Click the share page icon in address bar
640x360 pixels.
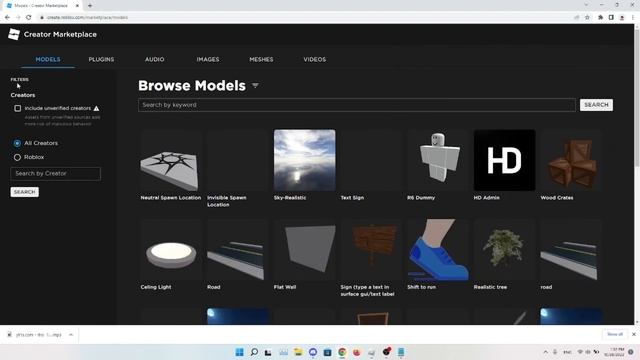pos(577,18)
